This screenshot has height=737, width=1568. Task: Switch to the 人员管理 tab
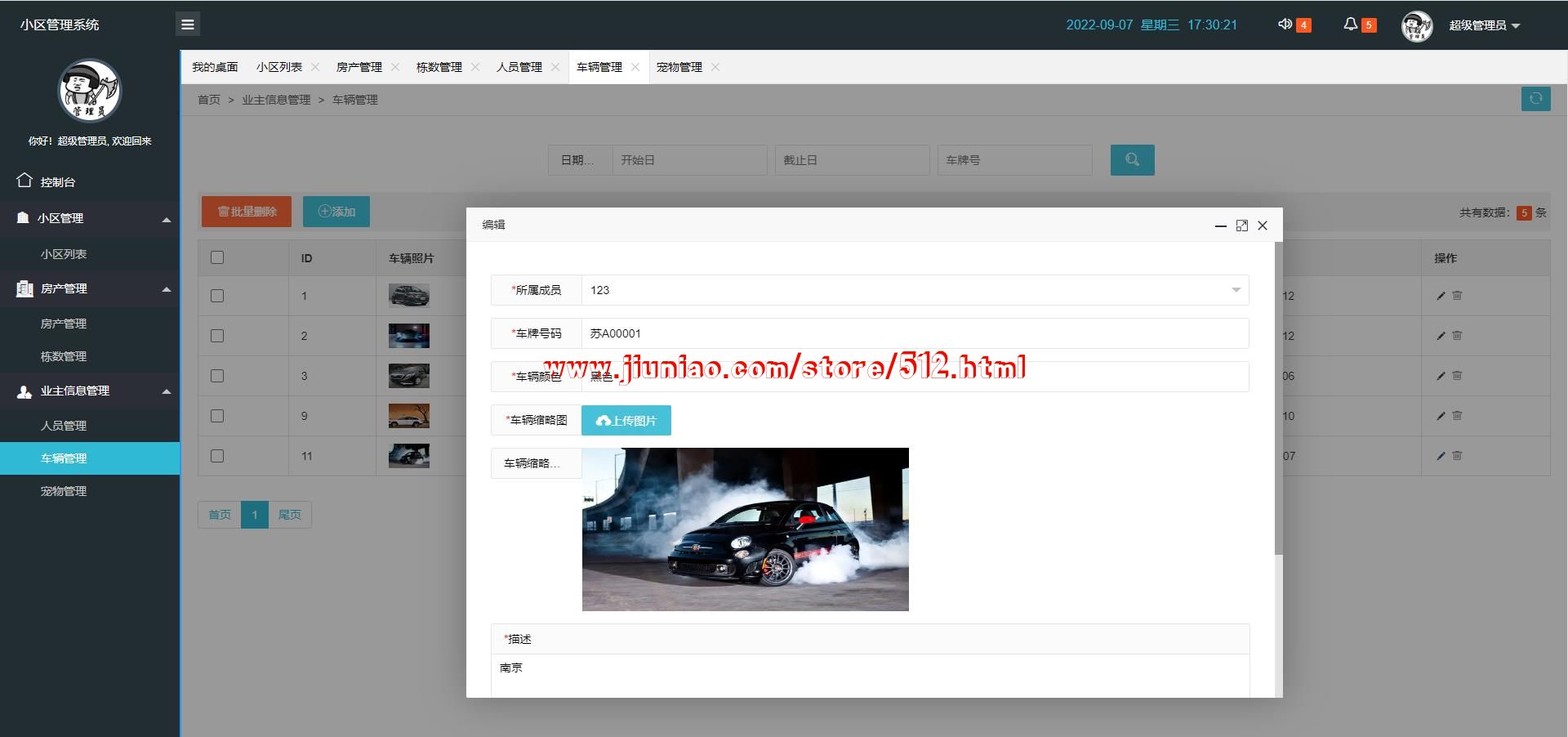[519, 67]
